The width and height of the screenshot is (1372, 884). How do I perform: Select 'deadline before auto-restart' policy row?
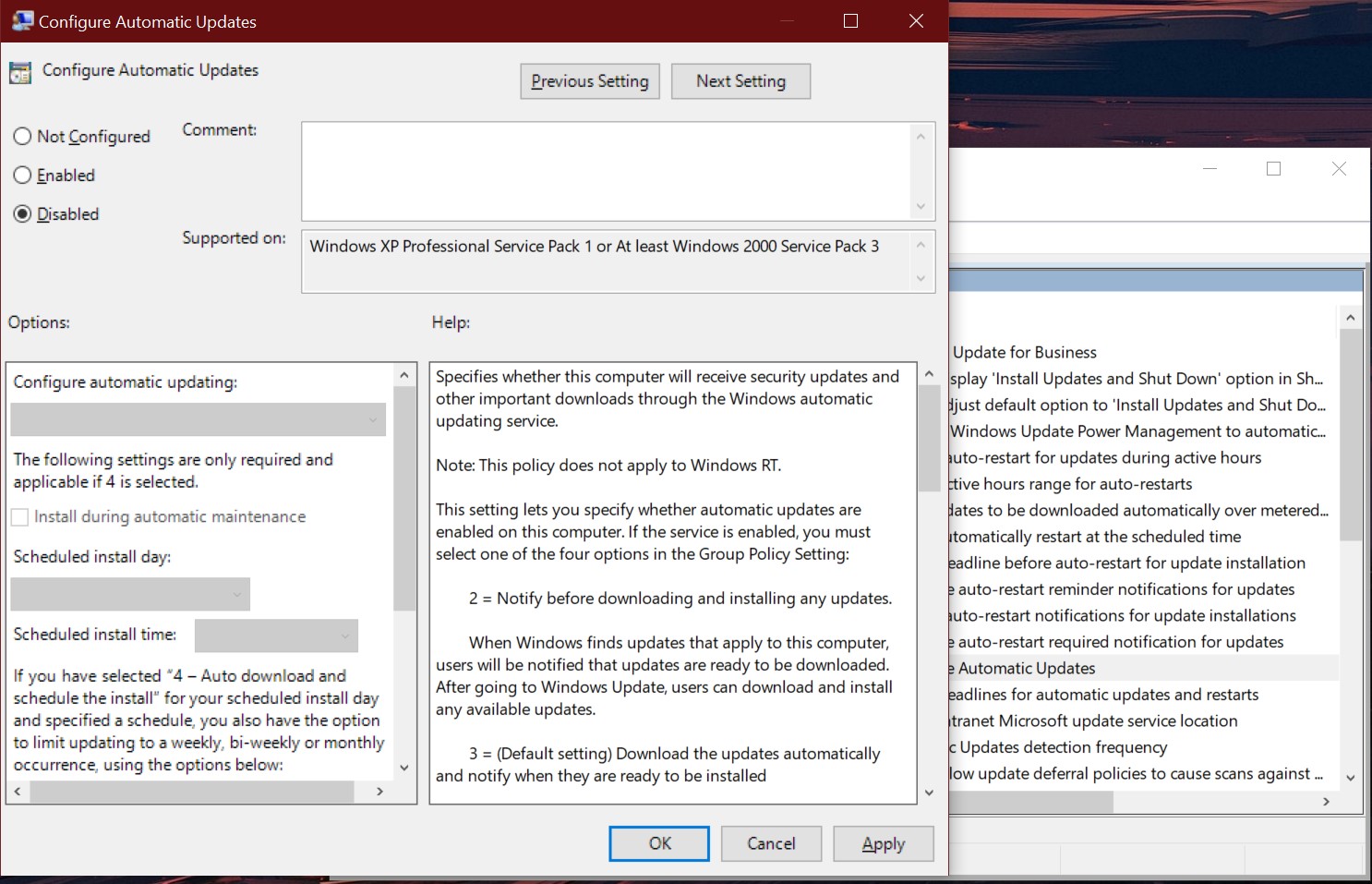click(1127, 563)
